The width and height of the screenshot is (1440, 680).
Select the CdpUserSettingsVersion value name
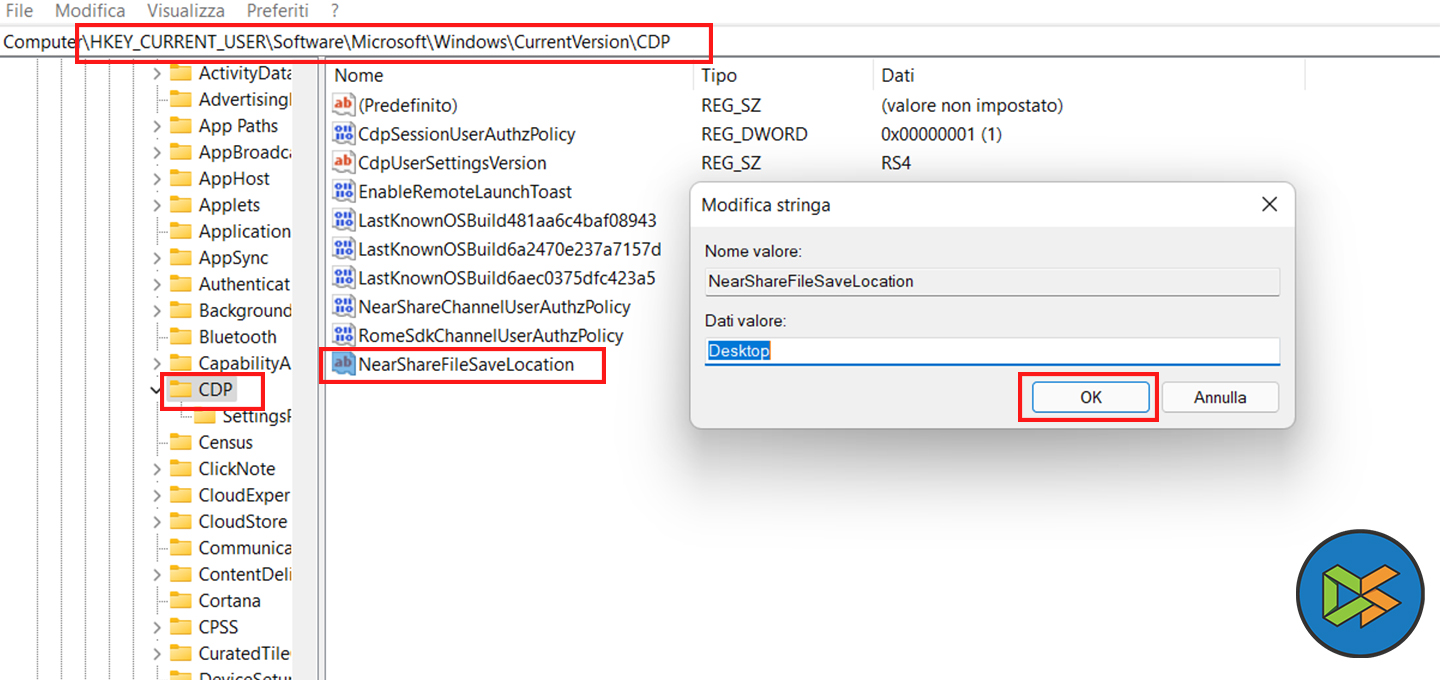click(452, 163)
